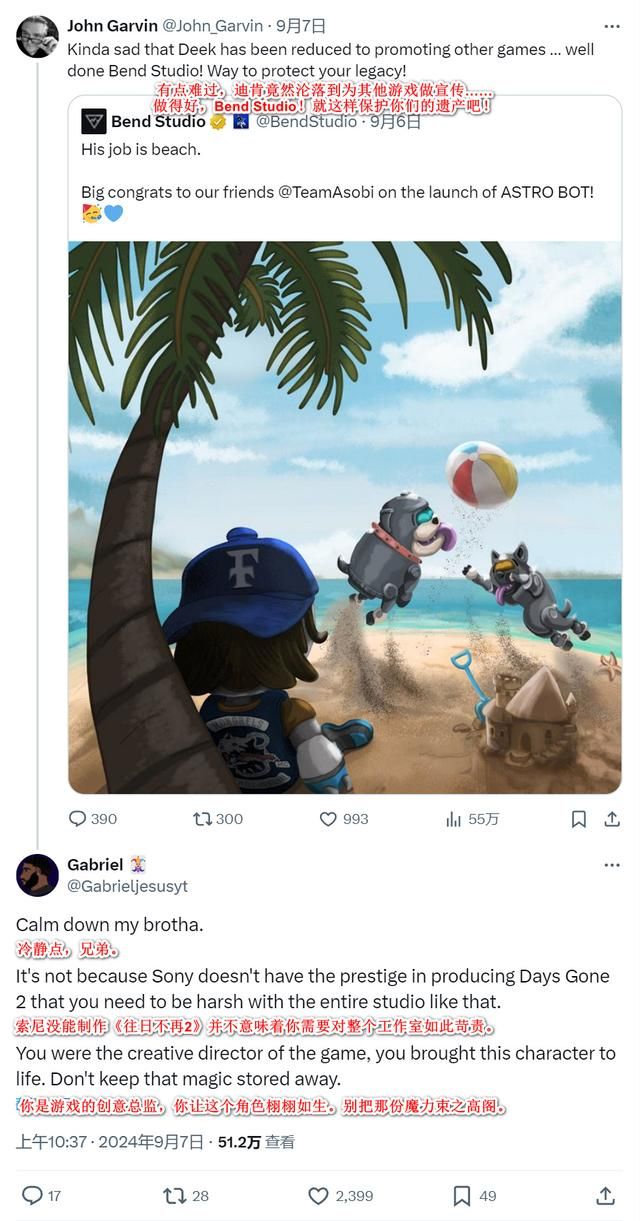Share John Garvin's tweet
This screenshot has height=1221, width=640.
[612, 819]
